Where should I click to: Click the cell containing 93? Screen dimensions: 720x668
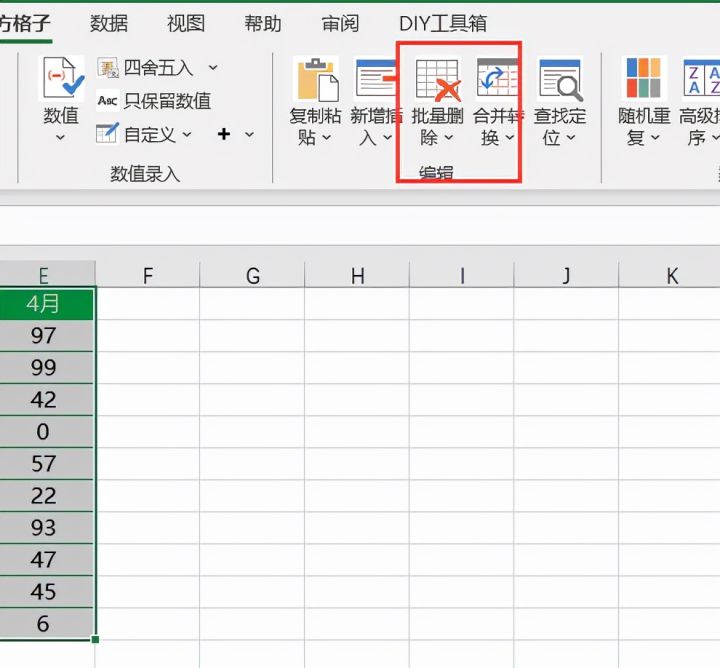(x=47, y=528)
